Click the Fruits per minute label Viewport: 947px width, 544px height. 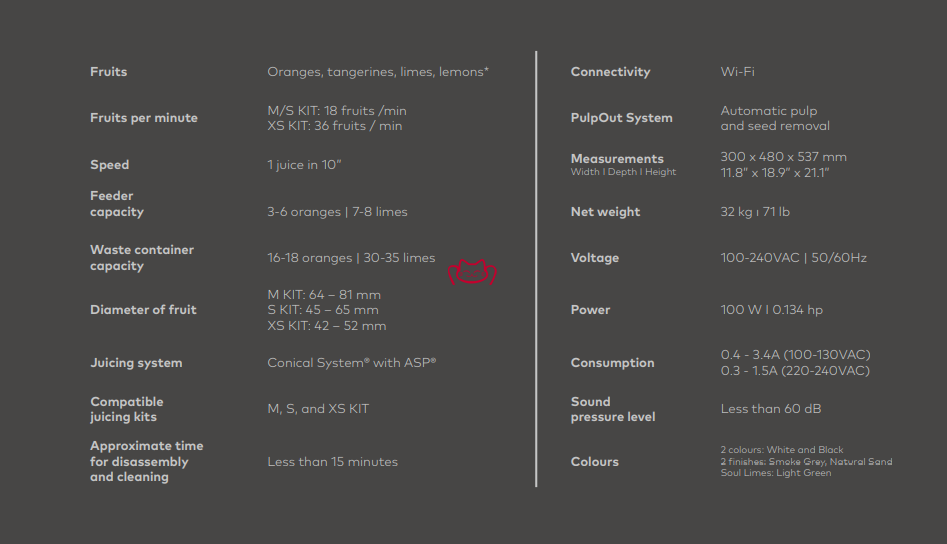tap(144, 118)
